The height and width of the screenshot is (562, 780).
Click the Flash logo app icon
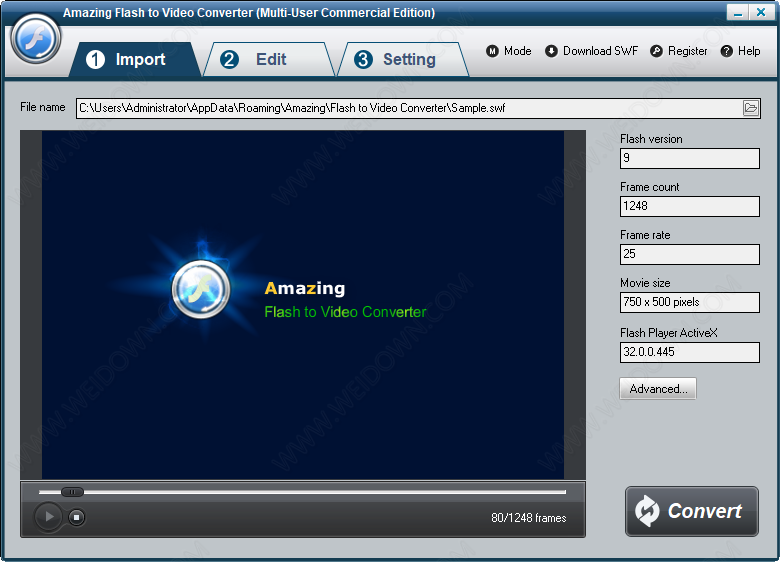(x=36, y=40)
